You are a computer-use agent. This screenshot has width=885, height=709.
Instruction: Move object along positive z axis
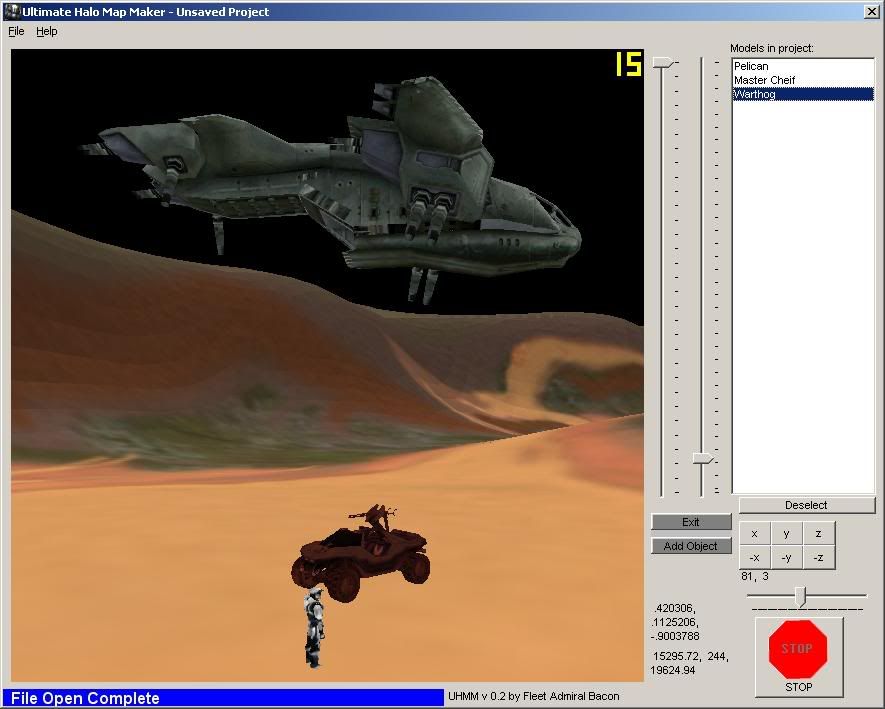pos(818,533)
